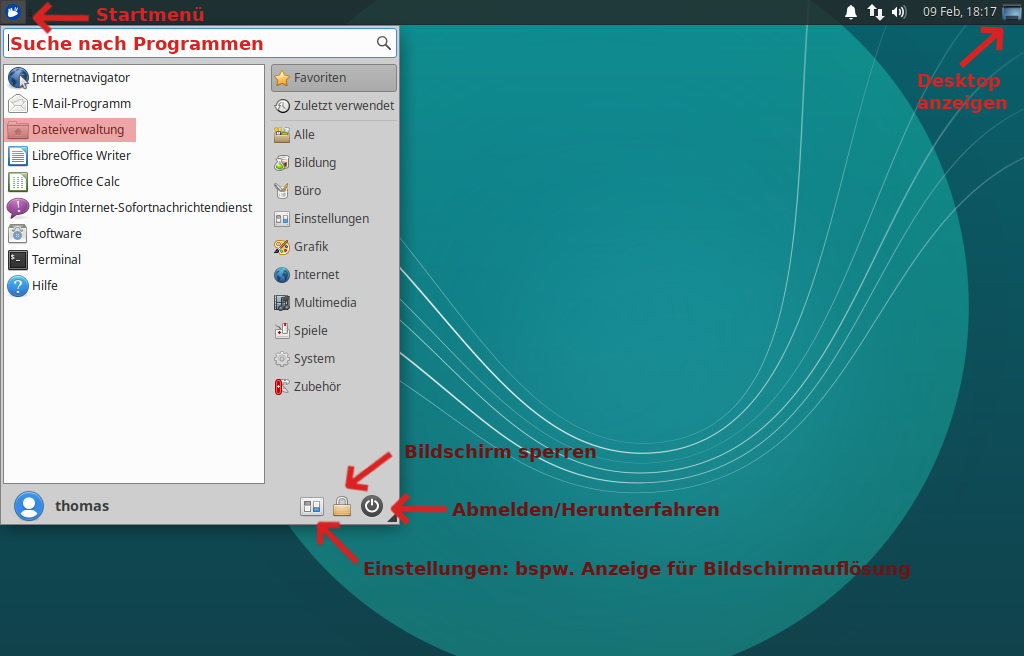Launch Internetnavigator from favorites
The image size is (1024, 656).
pos(80,78)
